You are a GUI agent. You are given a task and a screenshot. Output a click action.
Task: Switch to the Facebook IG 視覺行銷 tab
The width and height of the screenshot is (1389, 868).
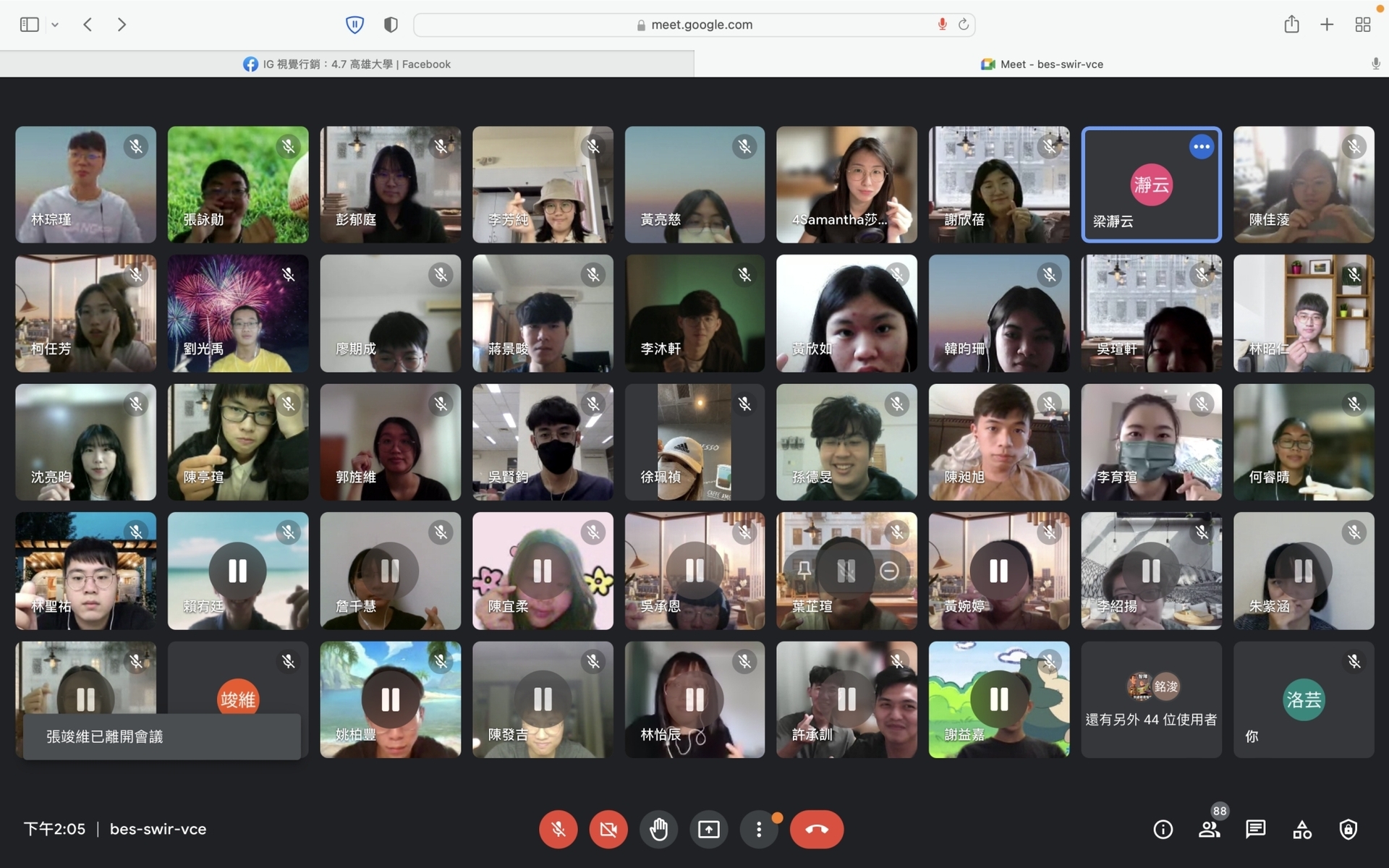[x=347, y=64]
